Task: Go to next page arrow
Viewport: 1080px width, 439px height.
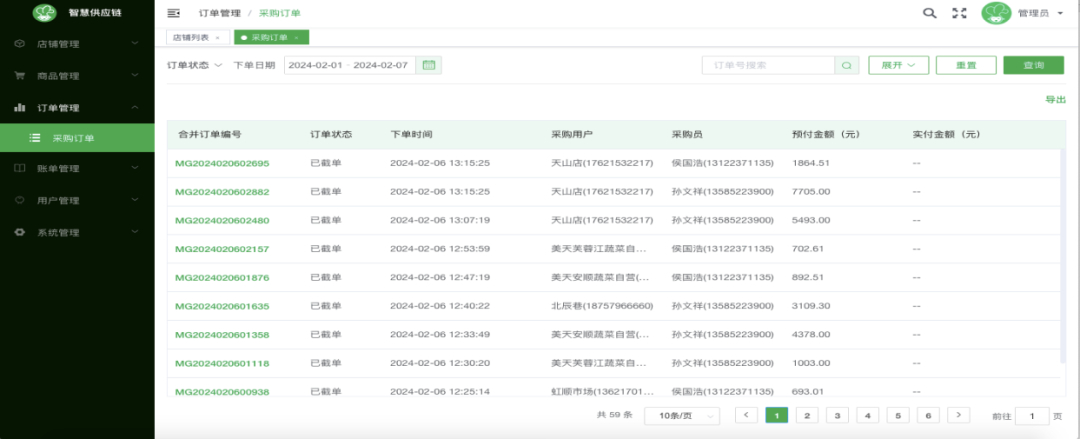Action: click(x=959, y=415)
